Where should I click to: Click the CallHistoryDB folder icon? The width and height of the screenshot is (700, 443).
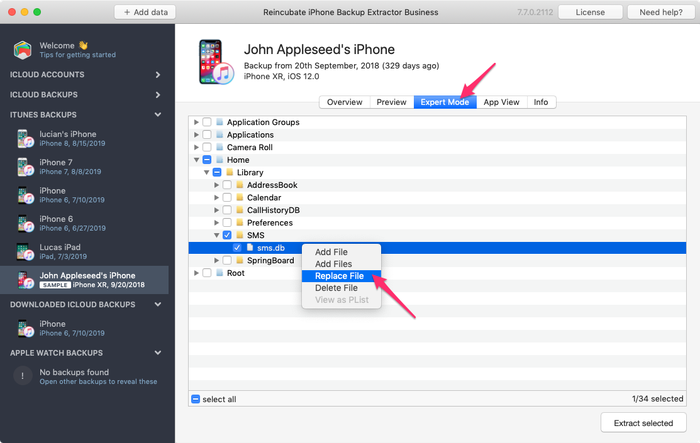[240, 209]
